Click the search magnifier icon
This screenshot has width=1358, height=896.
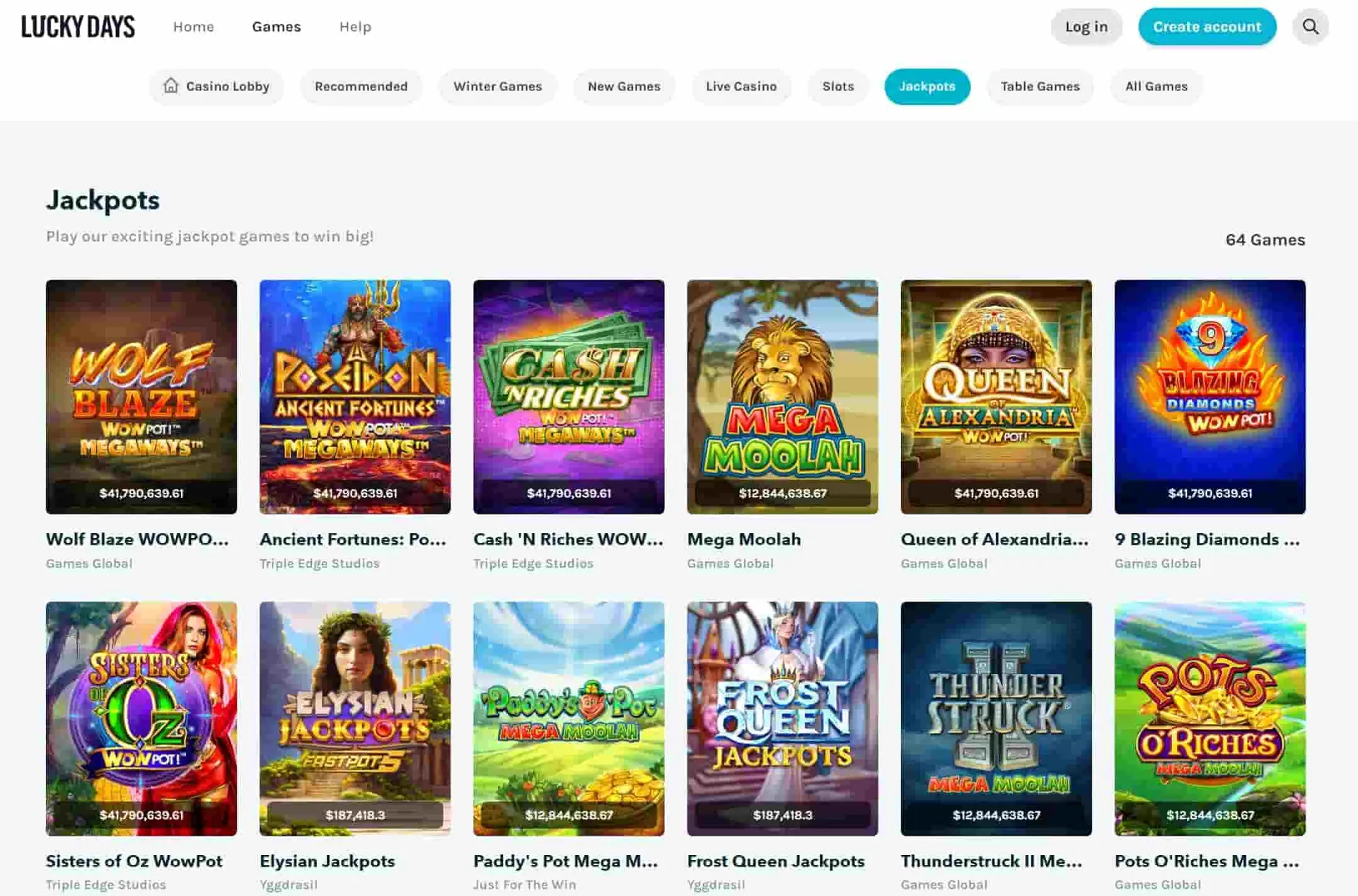point(1310,27)
